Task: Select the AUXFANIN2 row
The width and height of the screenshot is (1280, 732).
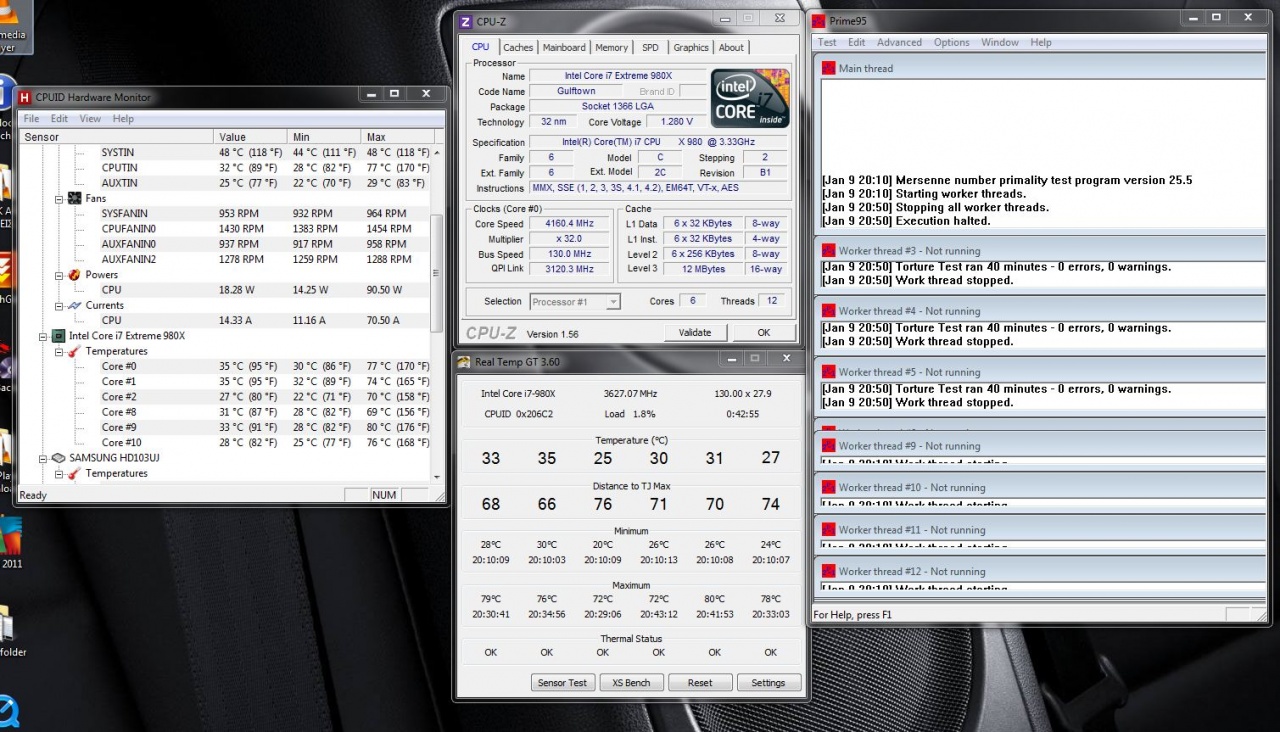Action: point(225,259)
